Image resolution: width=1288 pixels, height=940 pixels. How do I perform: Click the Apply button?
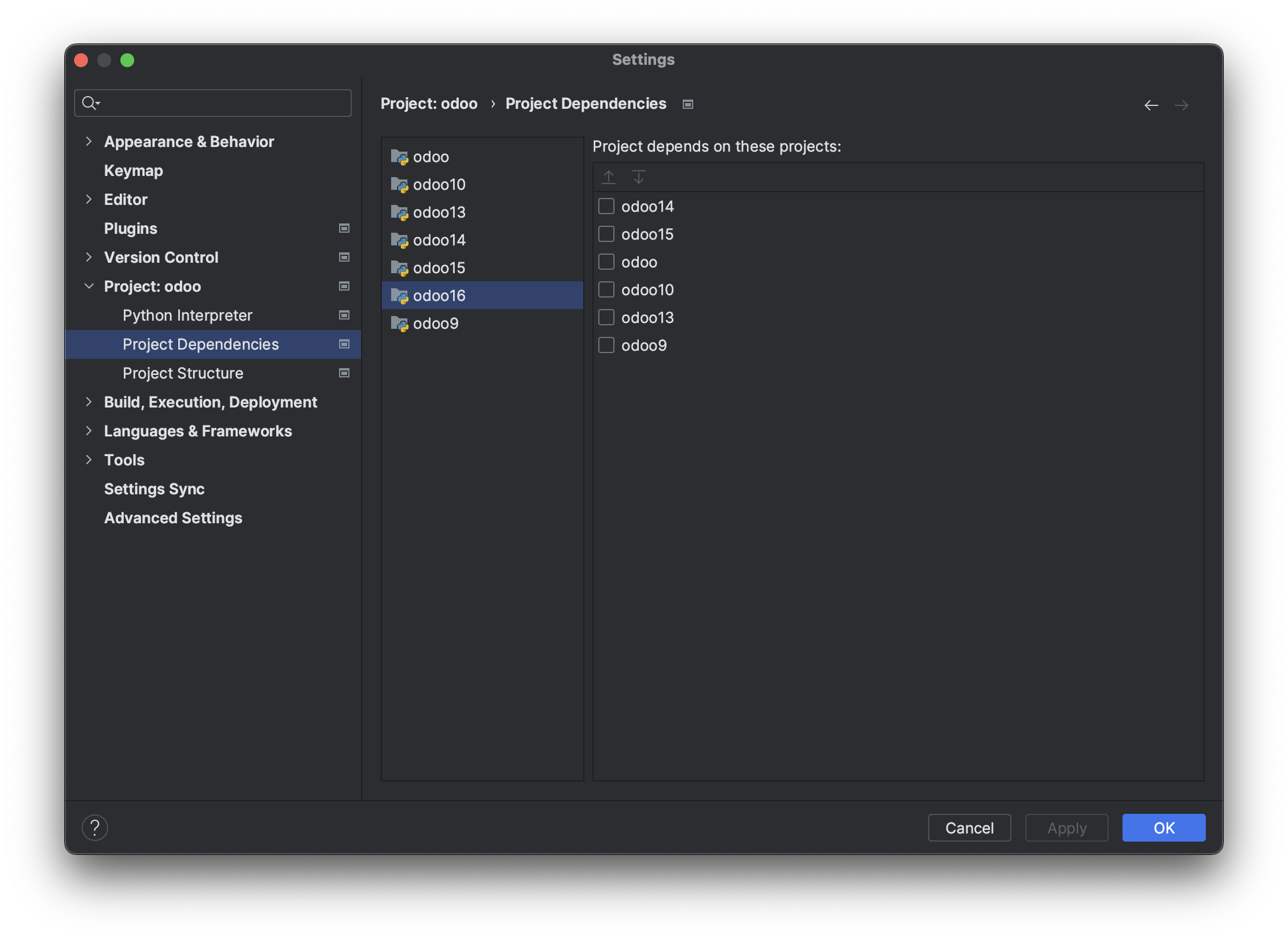pos(1066,827)
